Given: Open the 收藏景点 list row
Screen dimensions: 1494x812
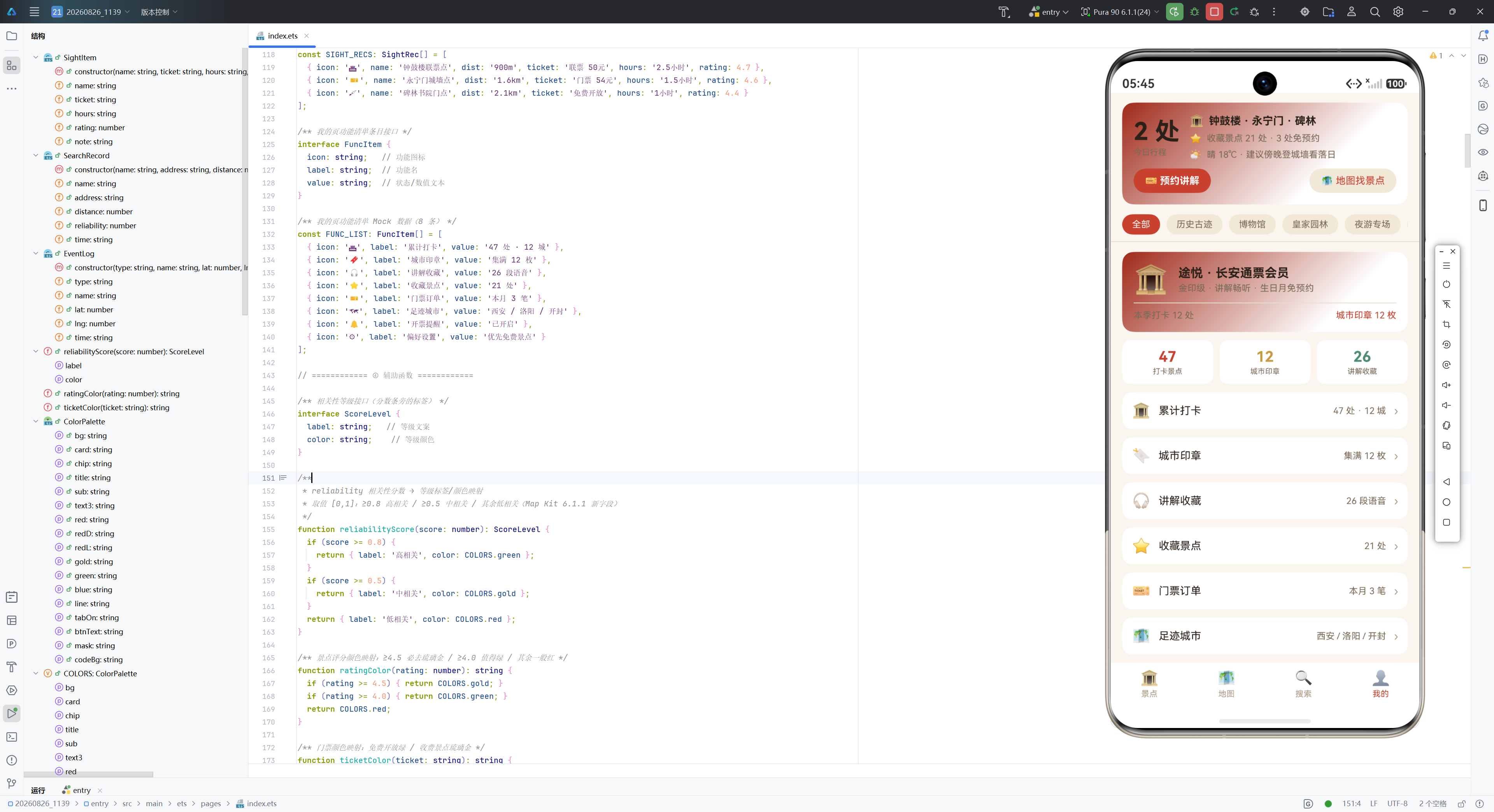Looking at the screenshot, I should click(x=1264, y=546).
